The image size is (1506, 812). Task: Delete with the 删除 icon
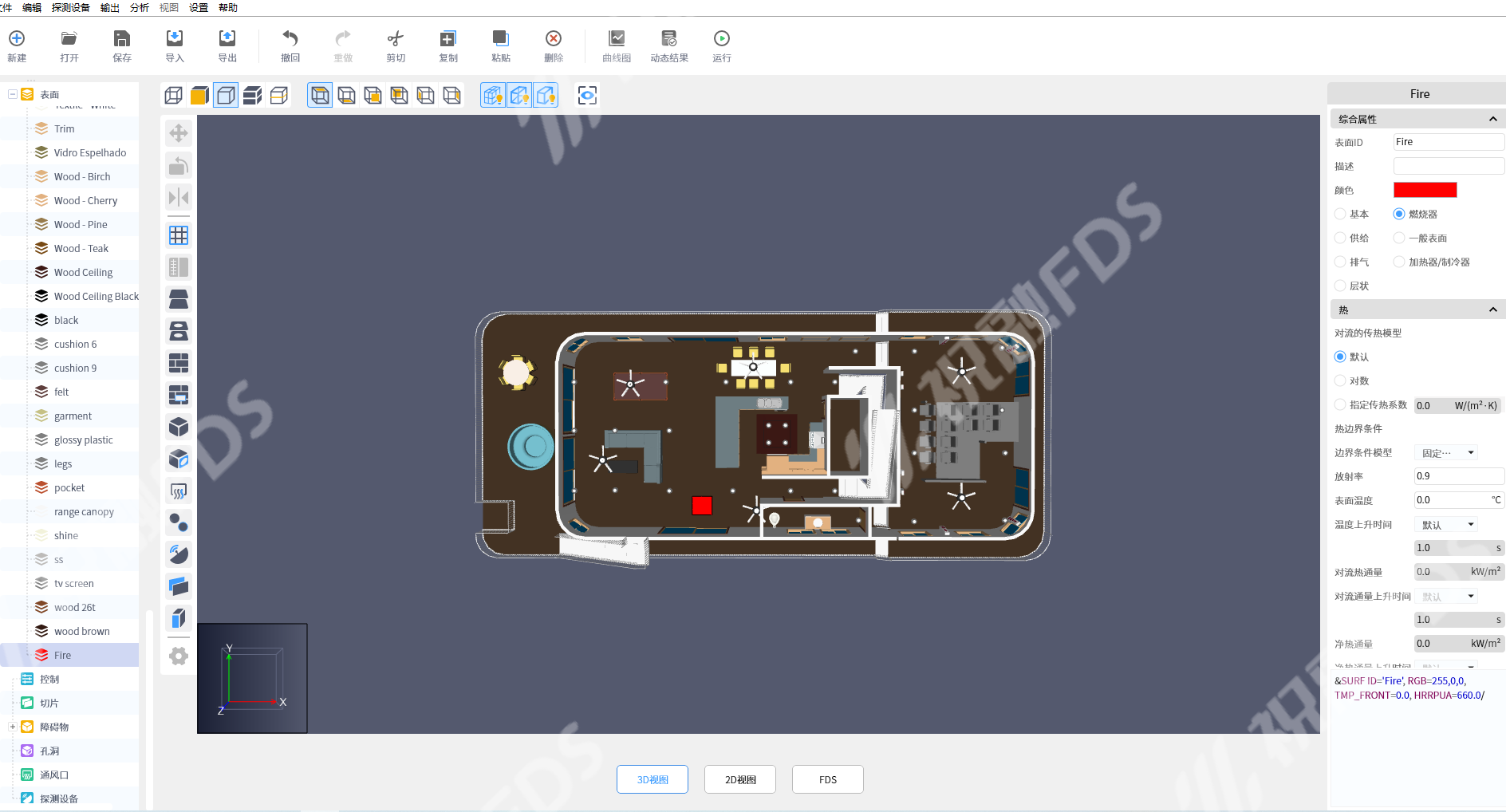coord(554,45)
